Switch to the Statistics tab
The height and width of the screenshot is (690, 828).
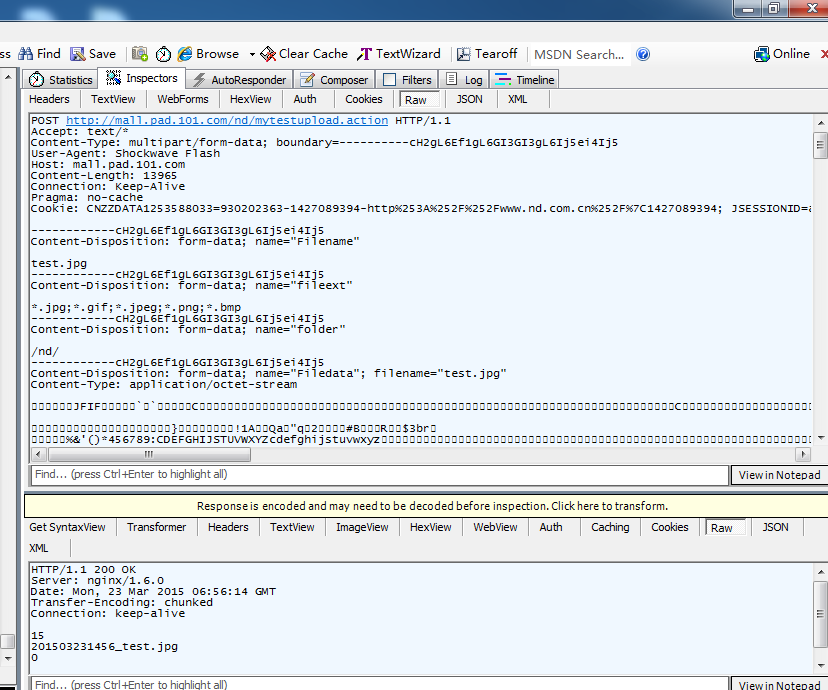pyautogui.click(x=60, y=80)
